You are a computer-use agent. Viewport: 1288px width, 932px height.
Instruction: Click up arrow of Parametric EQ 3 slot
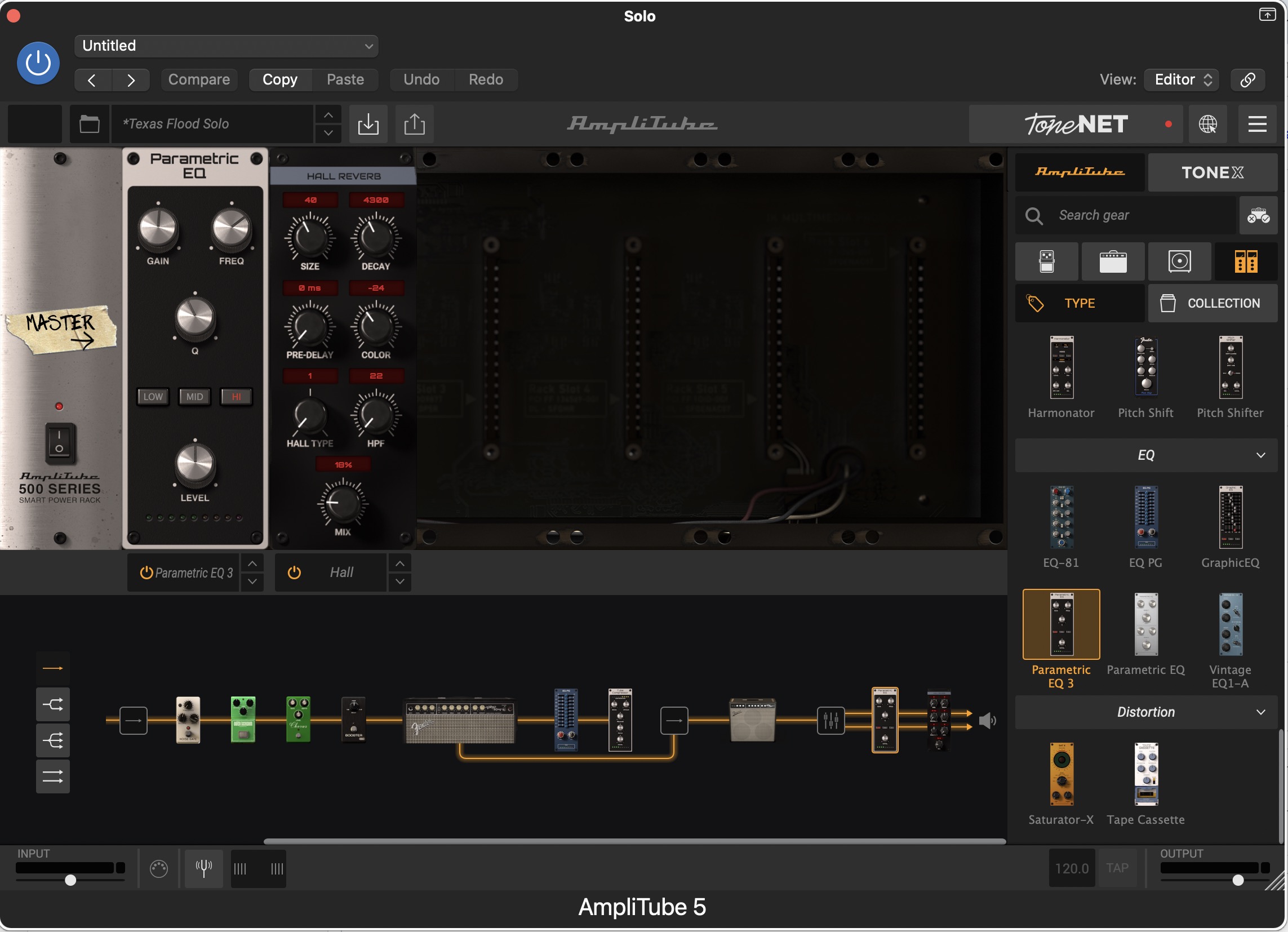(x=252, y=563)
